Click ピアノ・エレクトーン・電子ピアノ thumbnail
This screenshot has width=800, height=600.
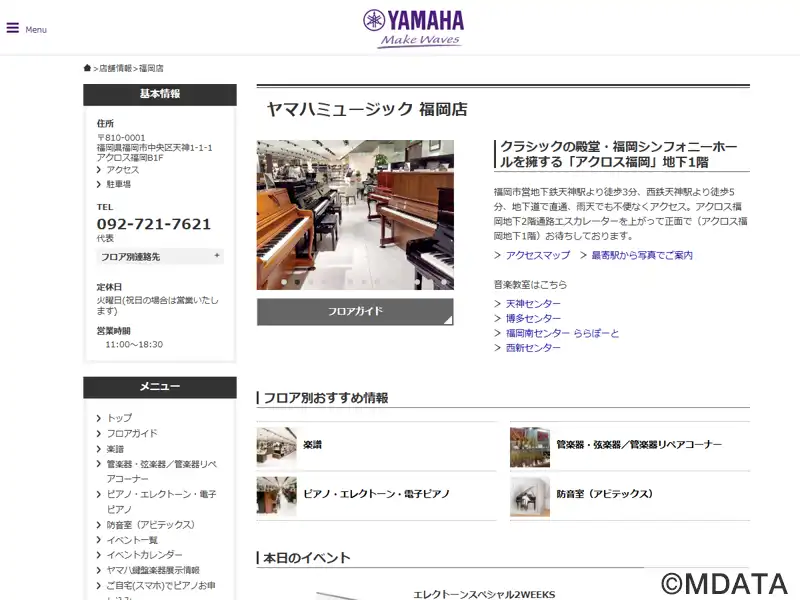click(x=277, y=496)
